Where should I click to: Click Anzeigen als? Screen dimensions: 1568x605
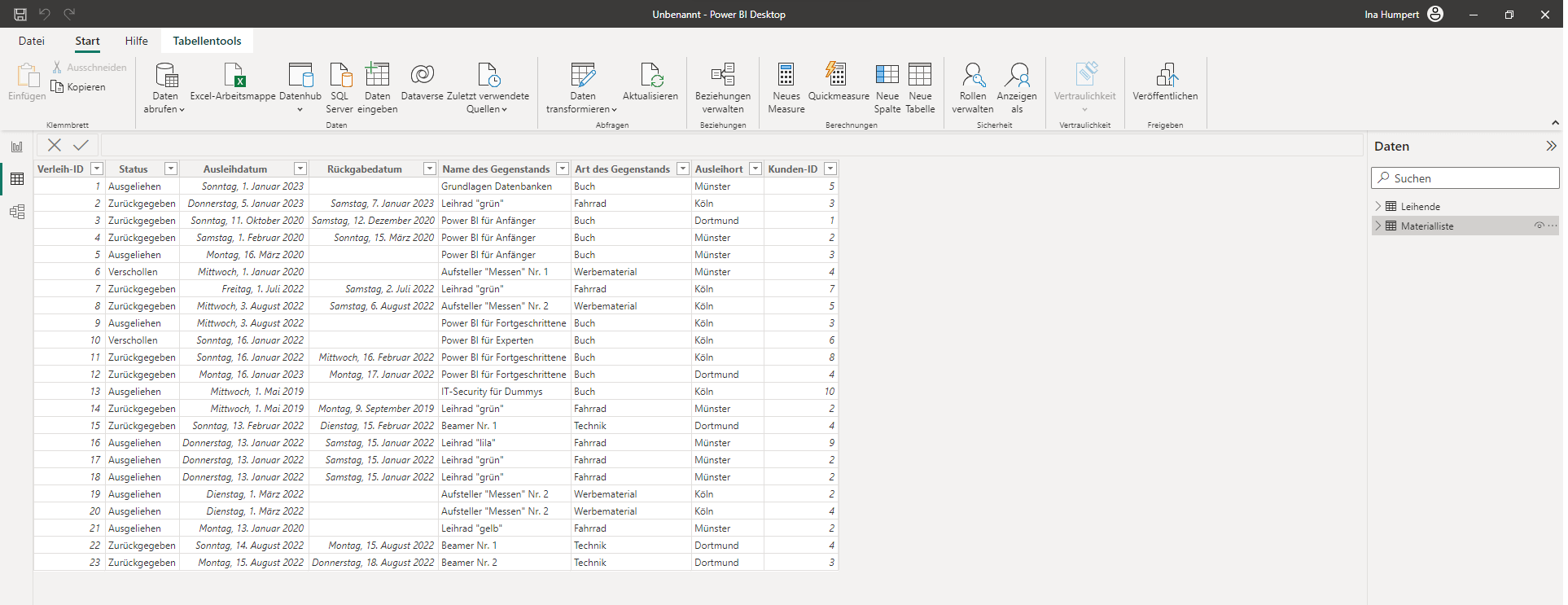[x=1017, y=88]
